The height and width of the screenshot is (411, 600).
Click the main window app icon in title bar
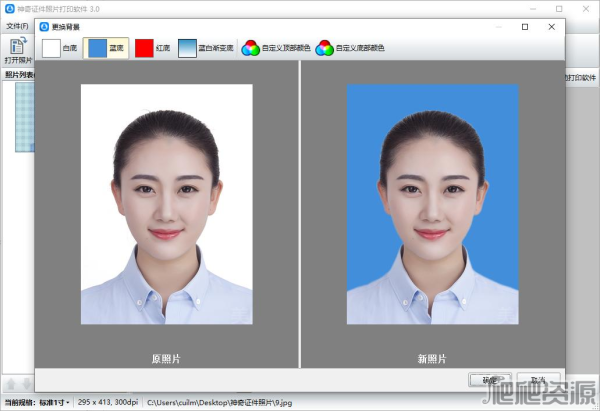[10, 9]
